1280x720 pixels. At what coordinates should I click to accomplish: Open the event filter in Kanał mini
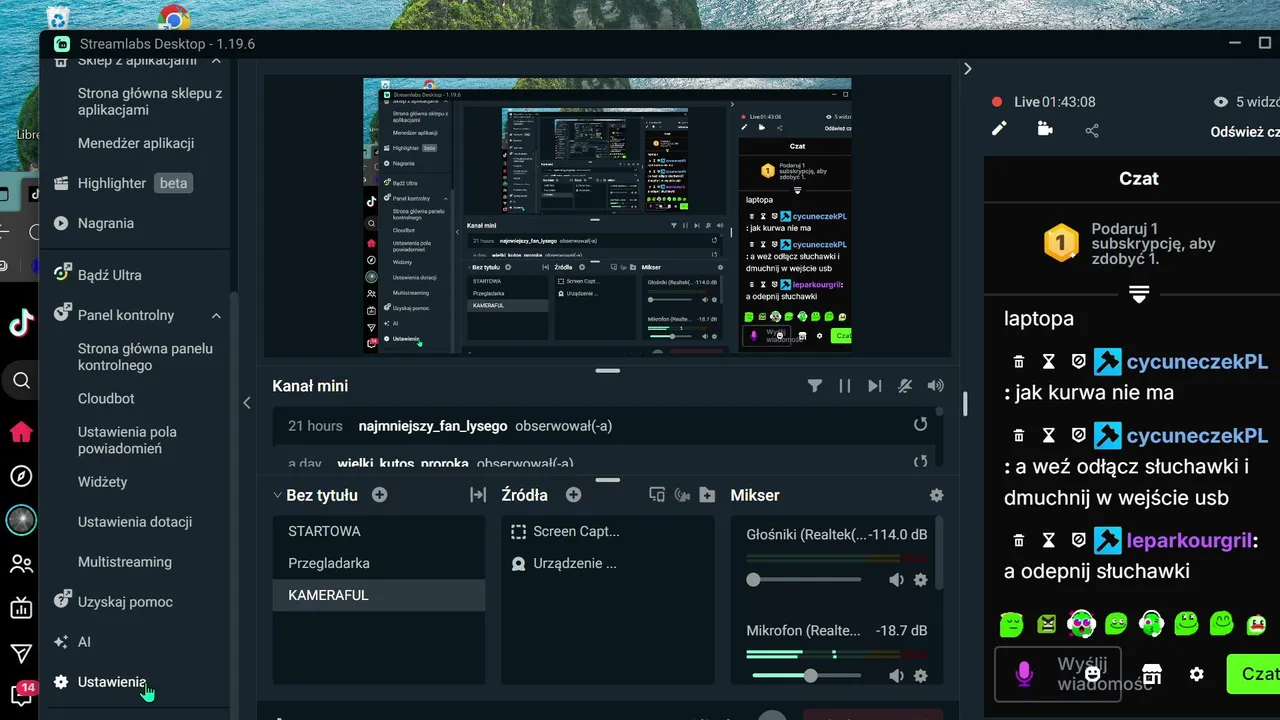coord(815,386)
